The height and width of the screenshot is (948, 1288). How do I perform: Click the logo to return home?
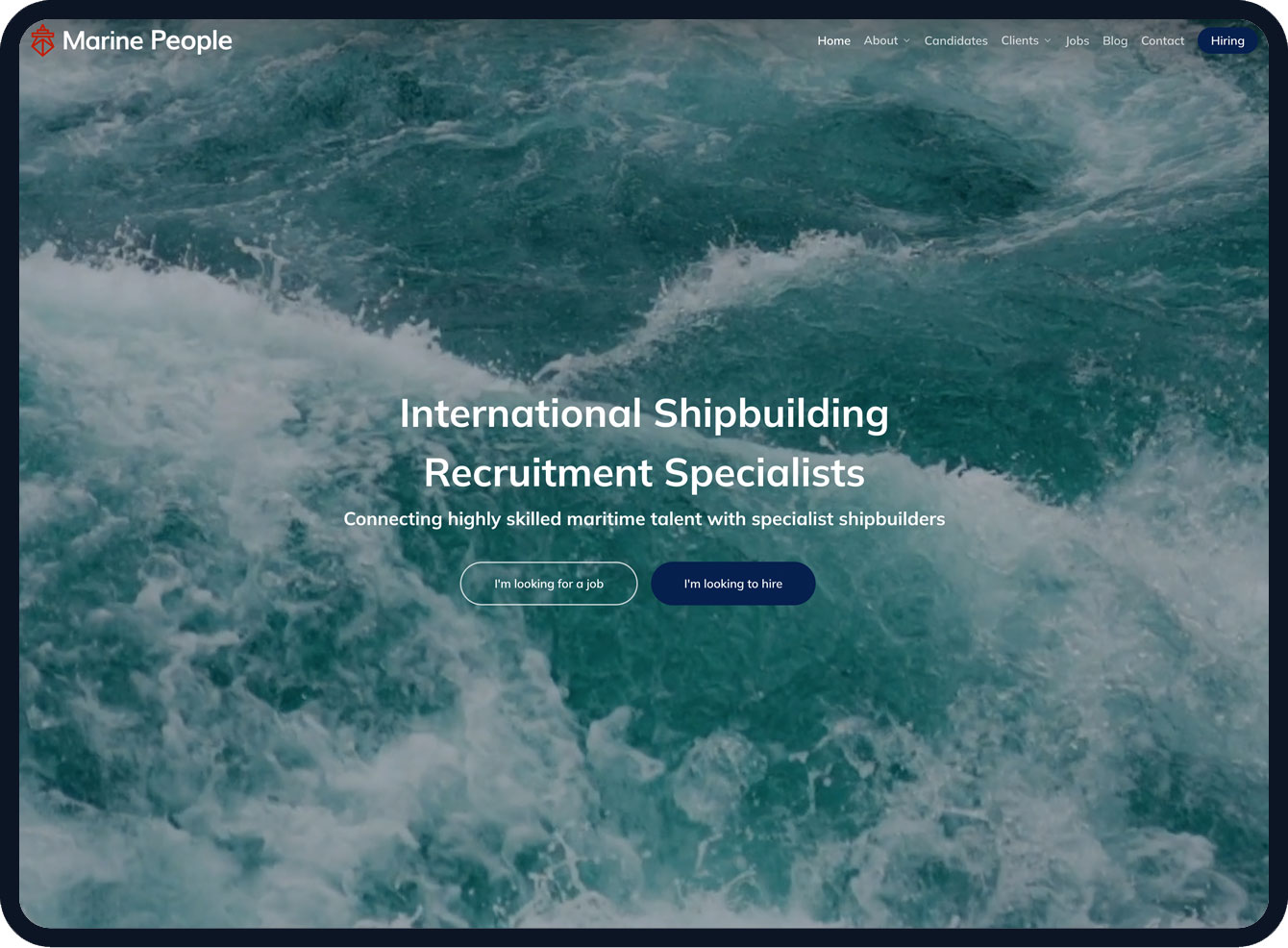click(41, 40)
